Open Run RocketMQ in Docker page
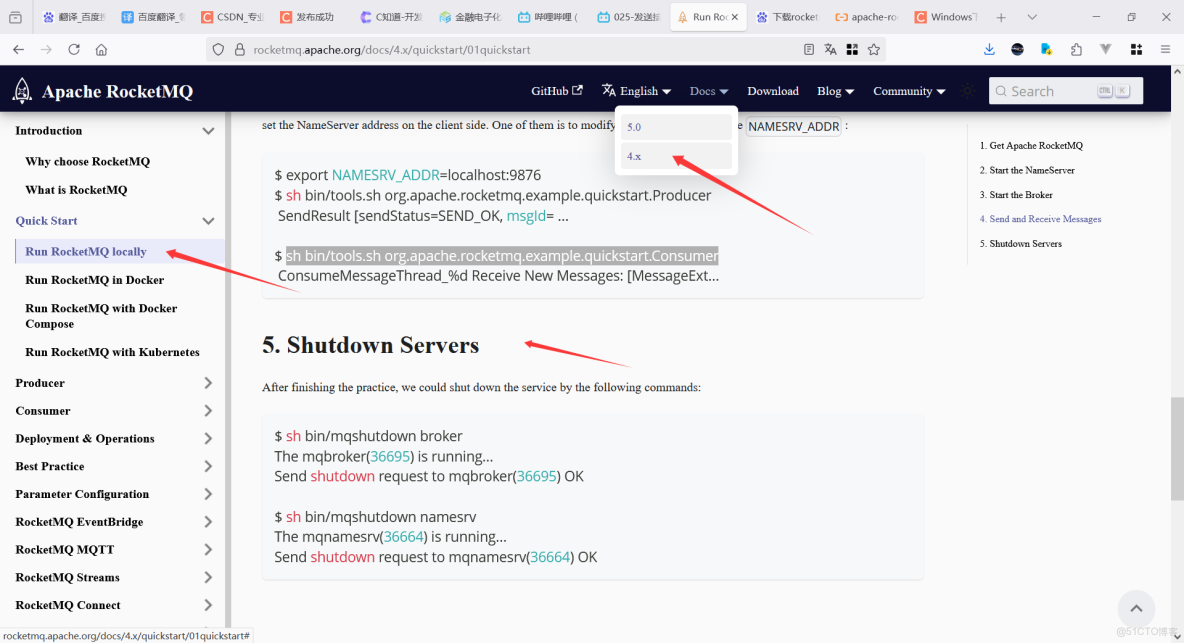Image resolution: width=1184 pixels, height=643 pixels. pyautogui.click(x=94, y=280)
